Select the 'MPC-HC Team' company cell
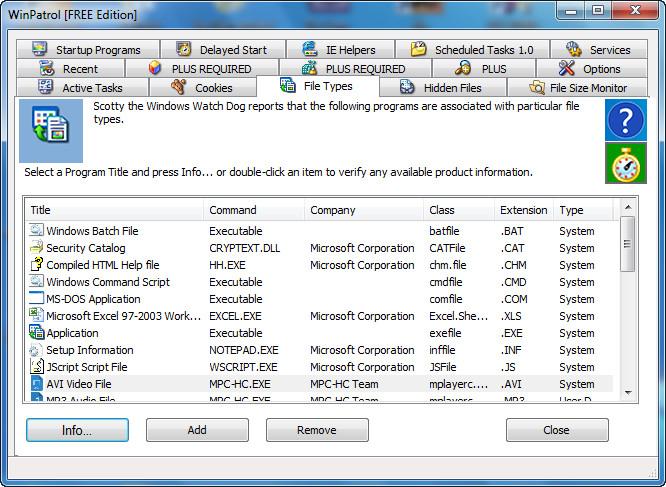Screen dimensions: 666x487 pos(344,384)
